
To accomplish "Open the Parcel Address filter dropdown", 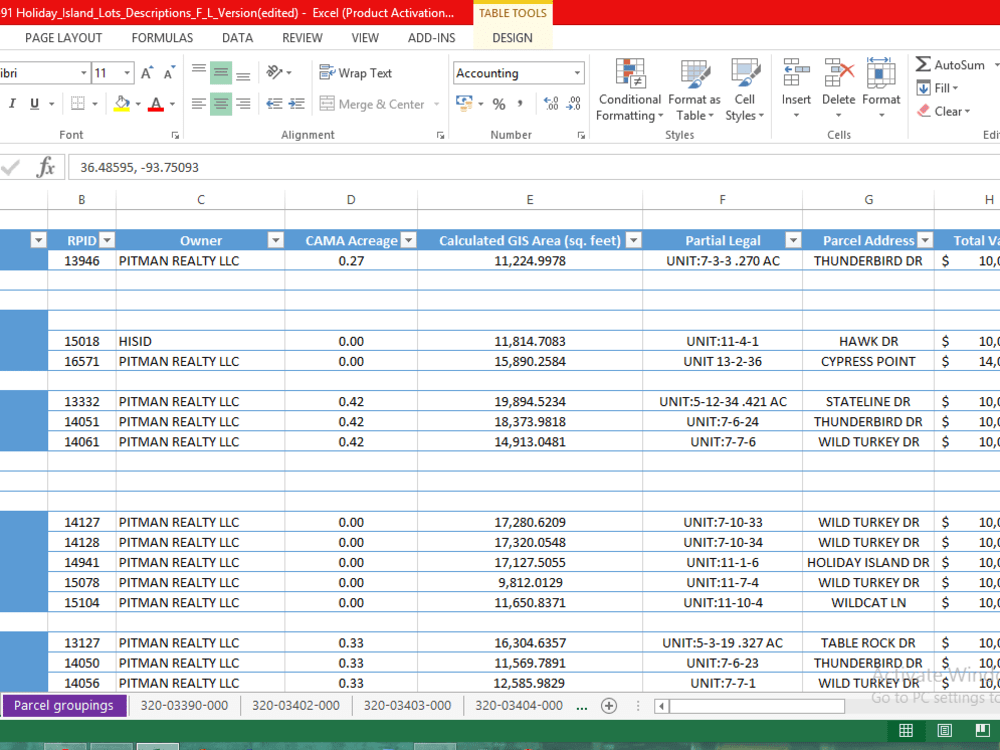I will 925,240.
